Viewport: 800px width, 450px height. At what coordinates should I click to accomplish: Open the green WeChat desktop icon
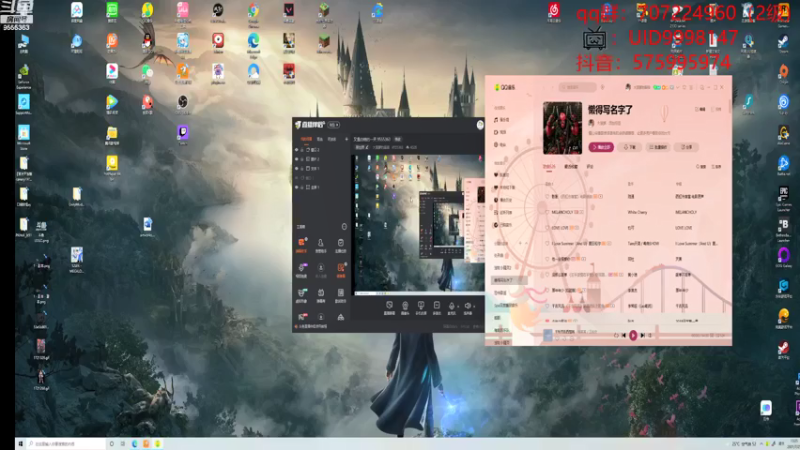point(147,72)
